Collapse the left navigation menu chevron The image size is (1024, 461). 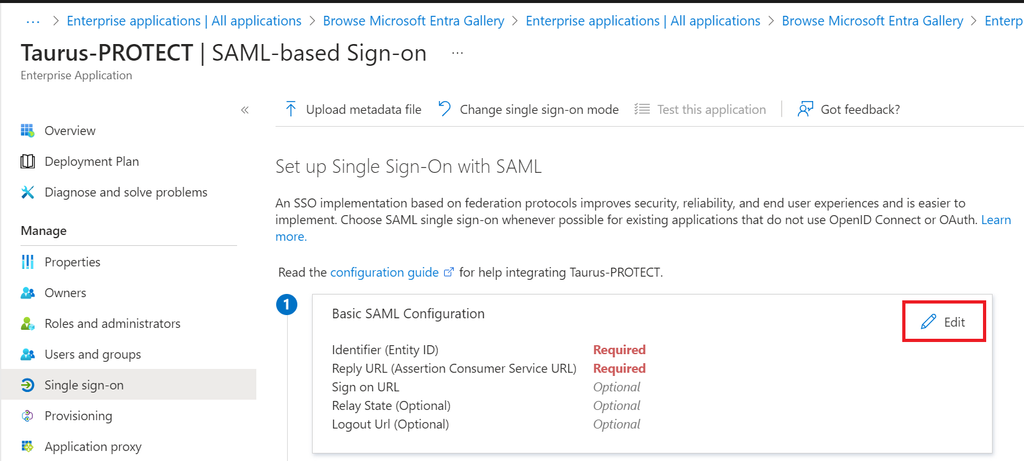pyautogui.click(x=245, y=110)
